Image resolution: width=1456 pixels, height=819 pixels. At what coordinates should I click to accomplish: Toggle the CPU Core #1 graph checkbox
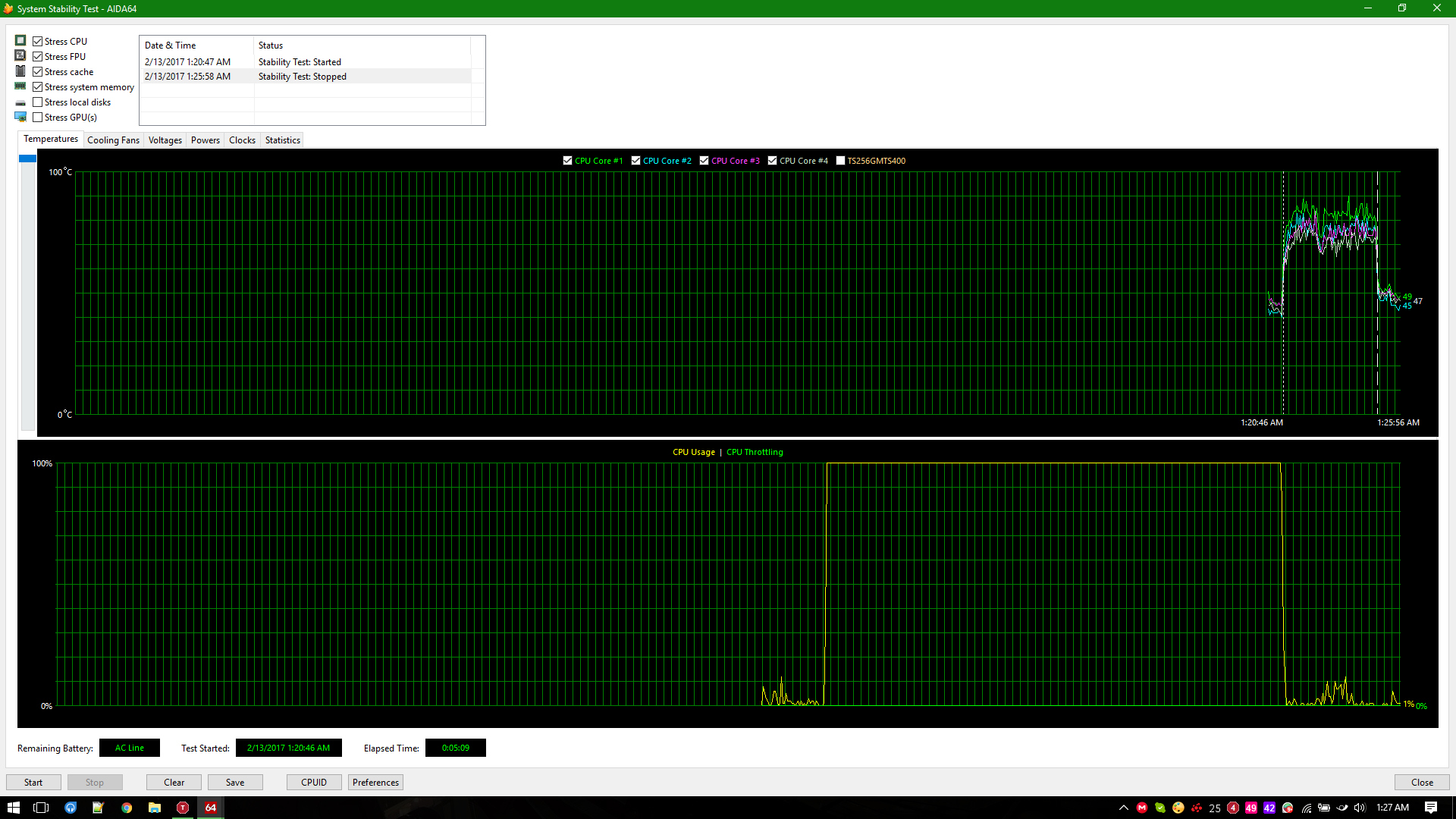click(x=567, y=161)
